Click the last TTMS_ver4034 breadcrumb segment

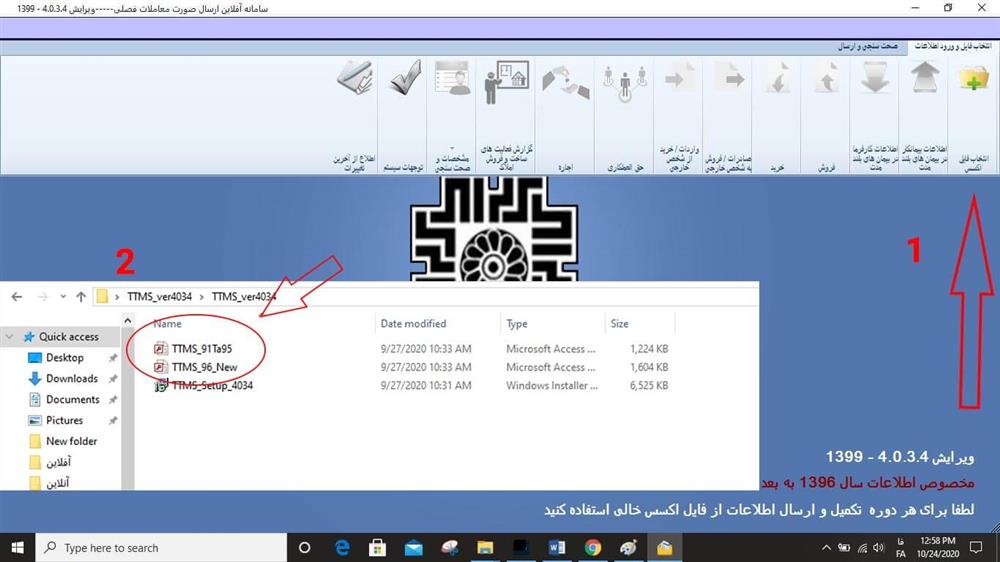coord(244,297)
